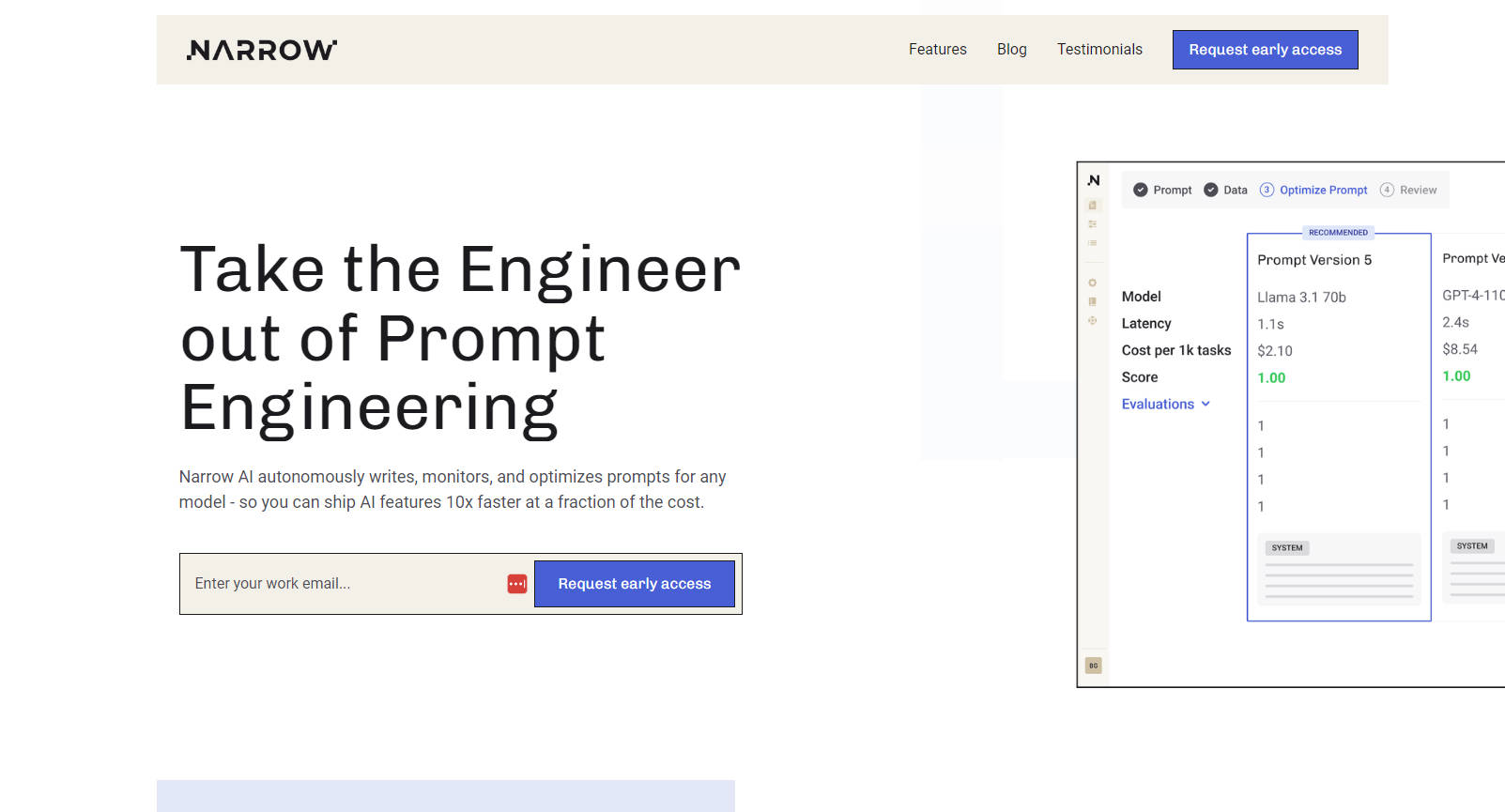The width and height of the screenshot is (1505, 812).
Task: Click the red password manager icon in email field
Action: [x=517, y=584]
